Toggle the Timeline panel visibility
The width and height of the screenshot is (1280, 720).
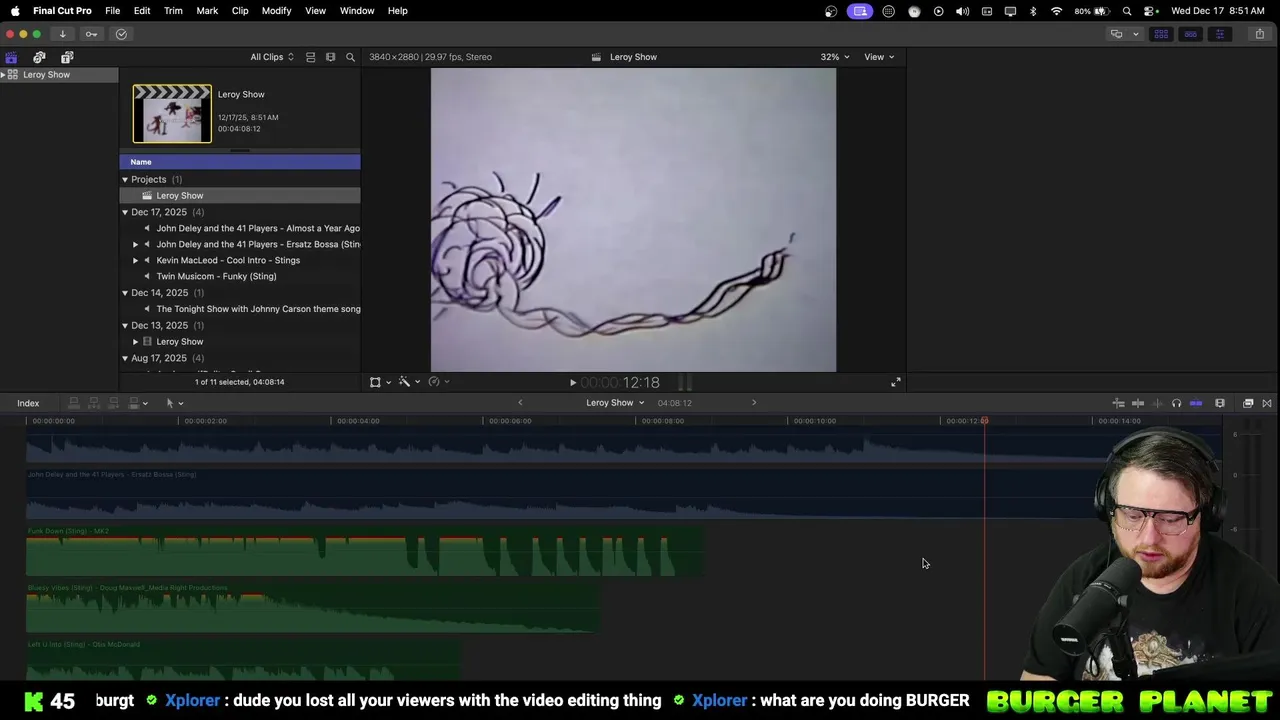coord(1190,34)
